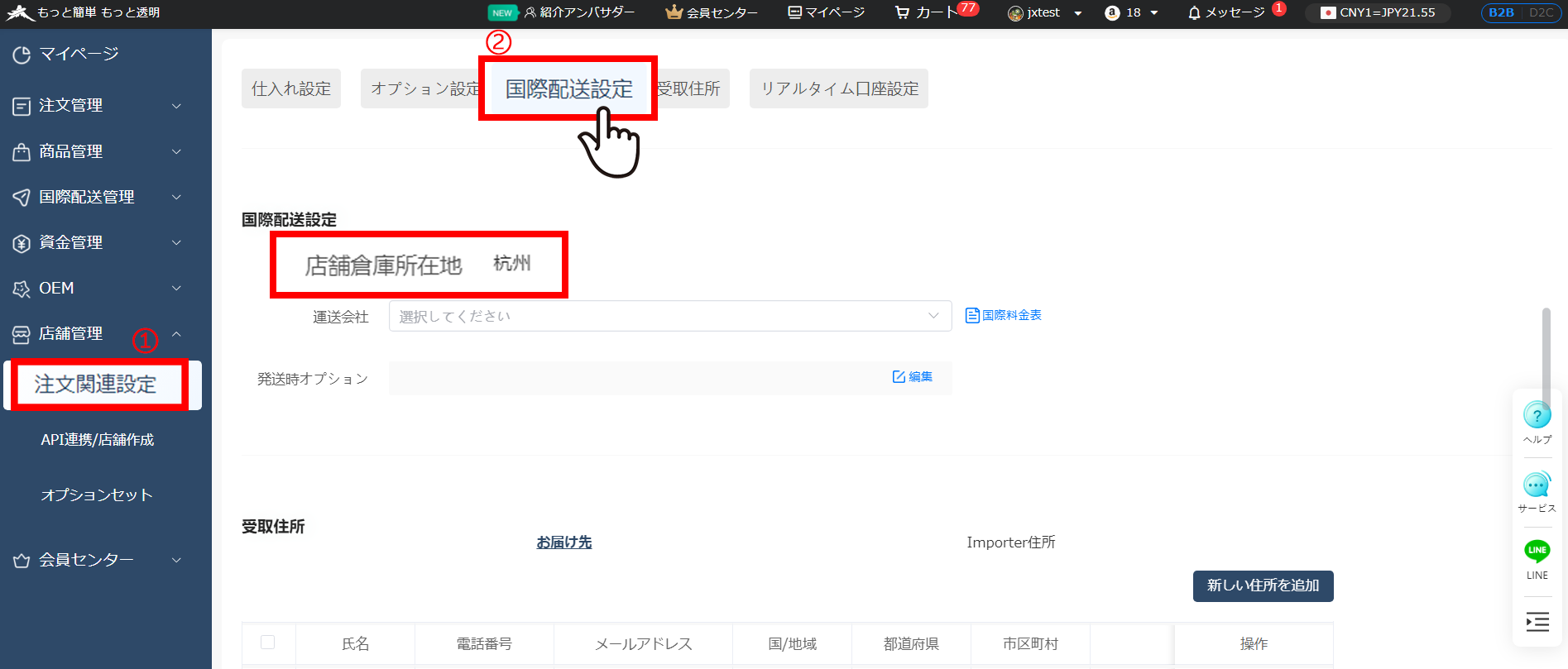Image resolution: width=1568 pixels, height=669 pixels.
Task: Click the NEW badge in top bar
Action: point(502,12)
